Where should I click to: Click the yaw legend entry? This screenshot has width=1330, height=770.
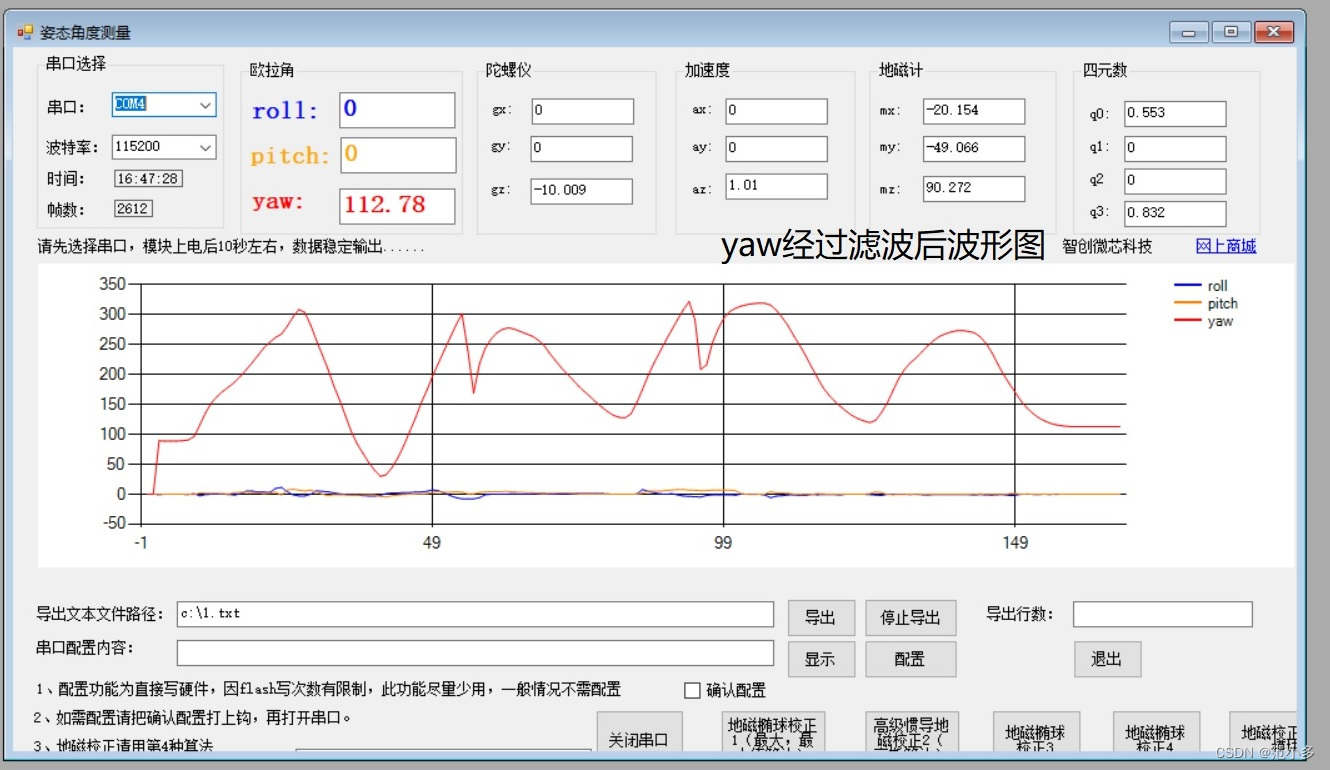[1204, 321]
